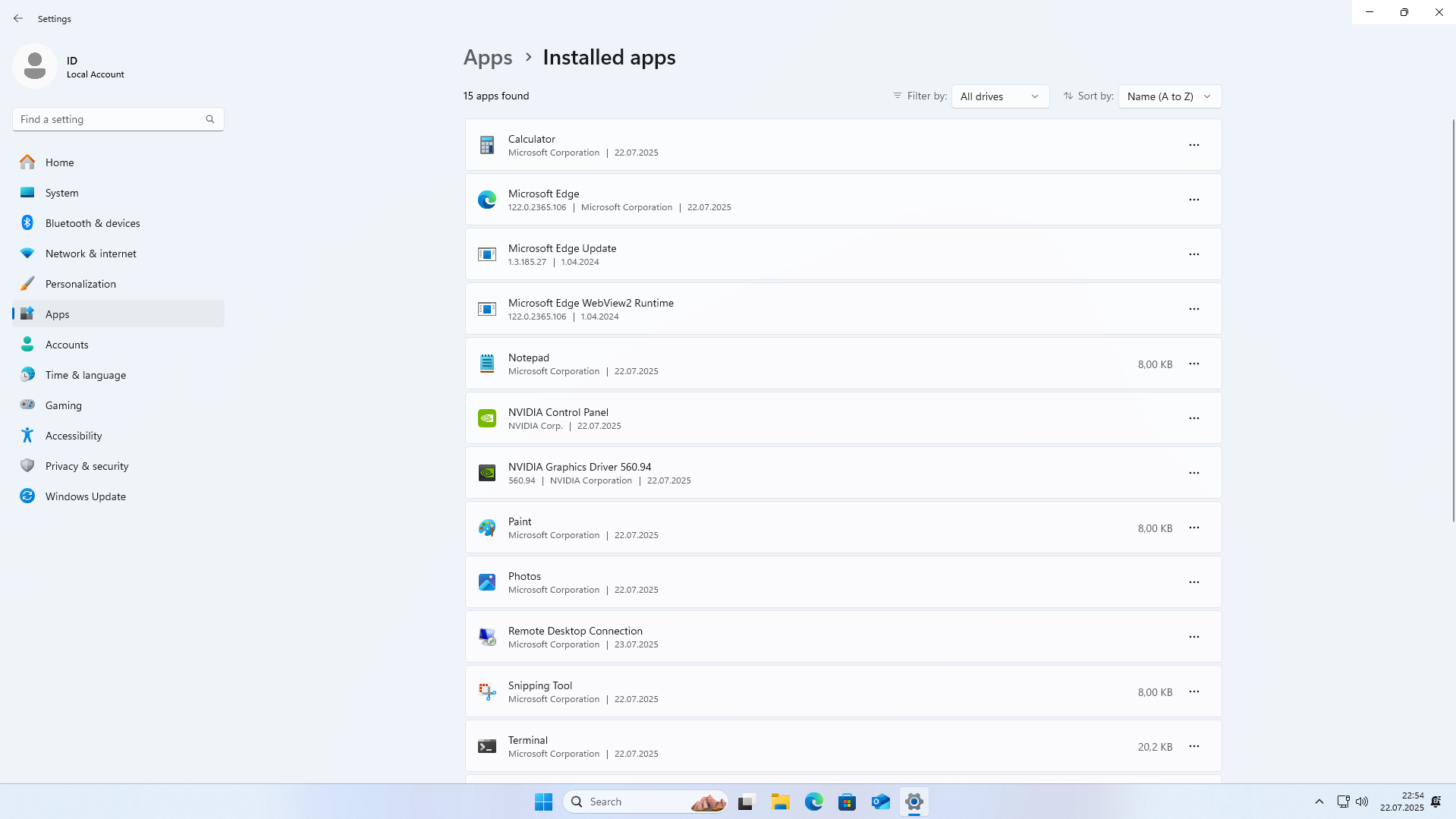Click the Edge WebView2 Runtime icon
1456x819 pixels.
487,309
